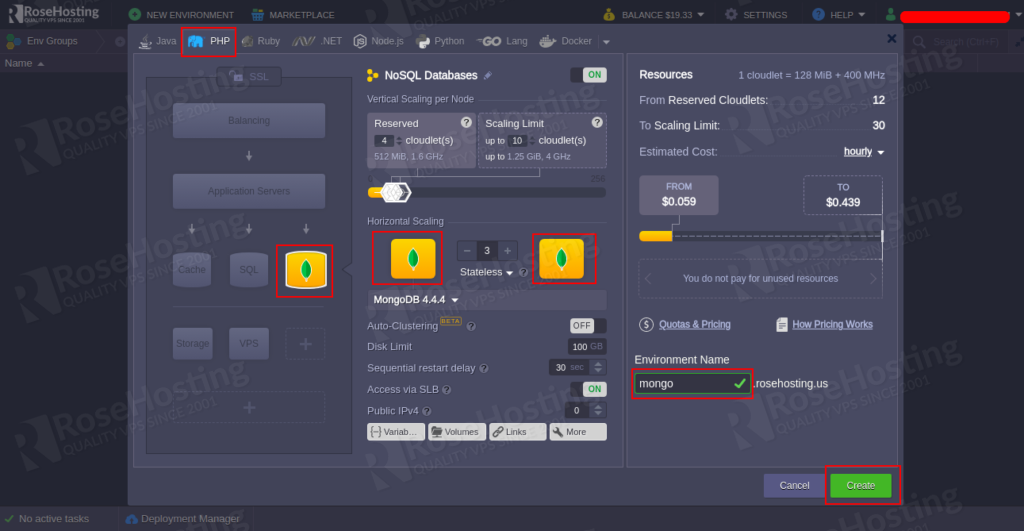Switch to the Python tab
The width and height of the screenshot is (1024, 531).
[x=441, y=41]
